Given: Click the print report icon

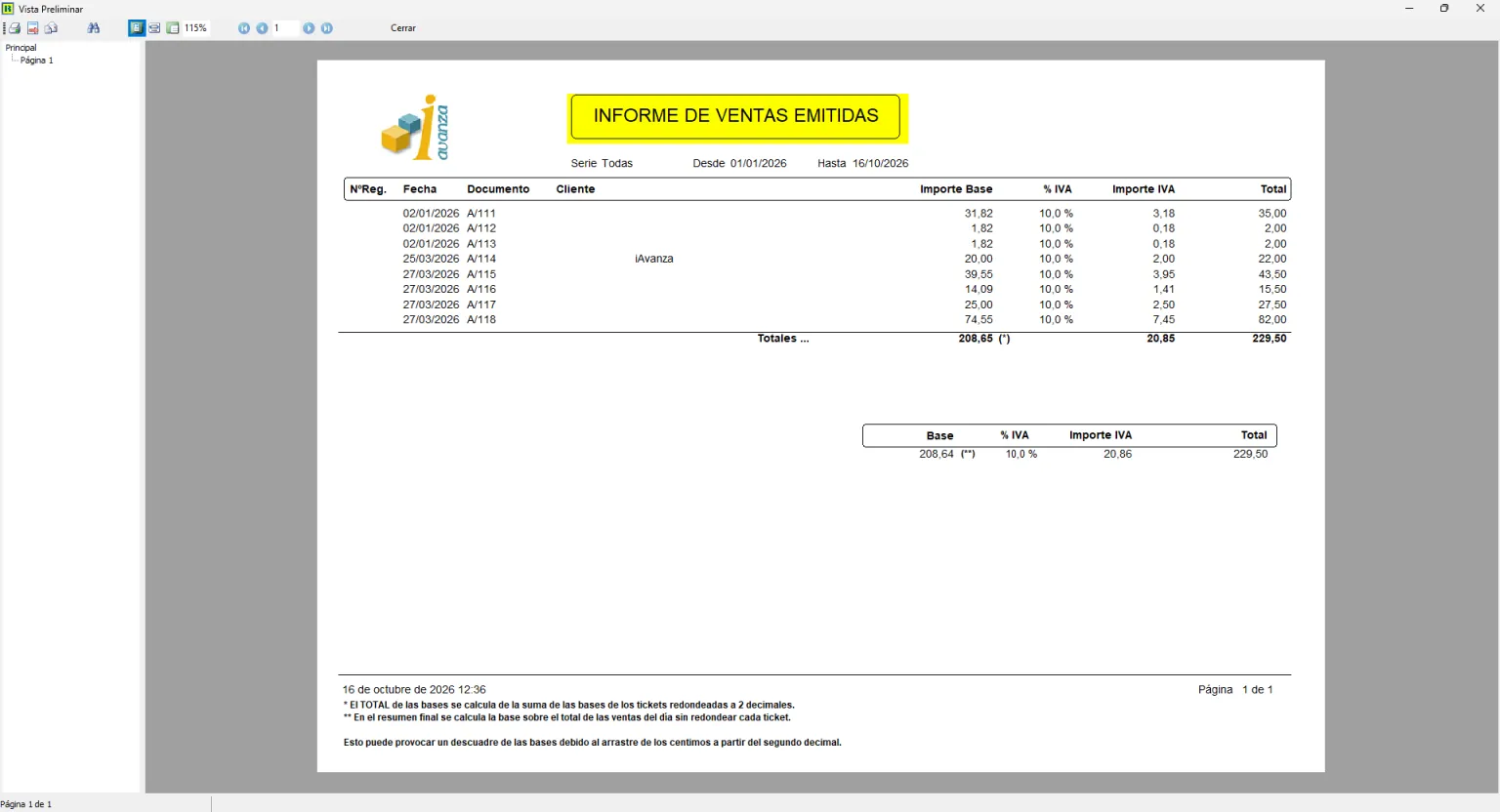Looking at the screenshot, I should coord(14,28).
